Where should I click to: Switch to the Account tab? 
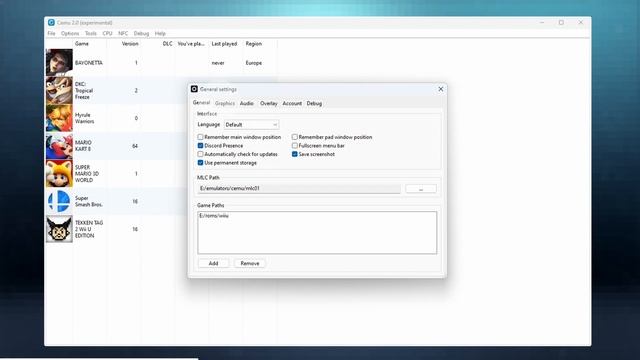[292, 103]
